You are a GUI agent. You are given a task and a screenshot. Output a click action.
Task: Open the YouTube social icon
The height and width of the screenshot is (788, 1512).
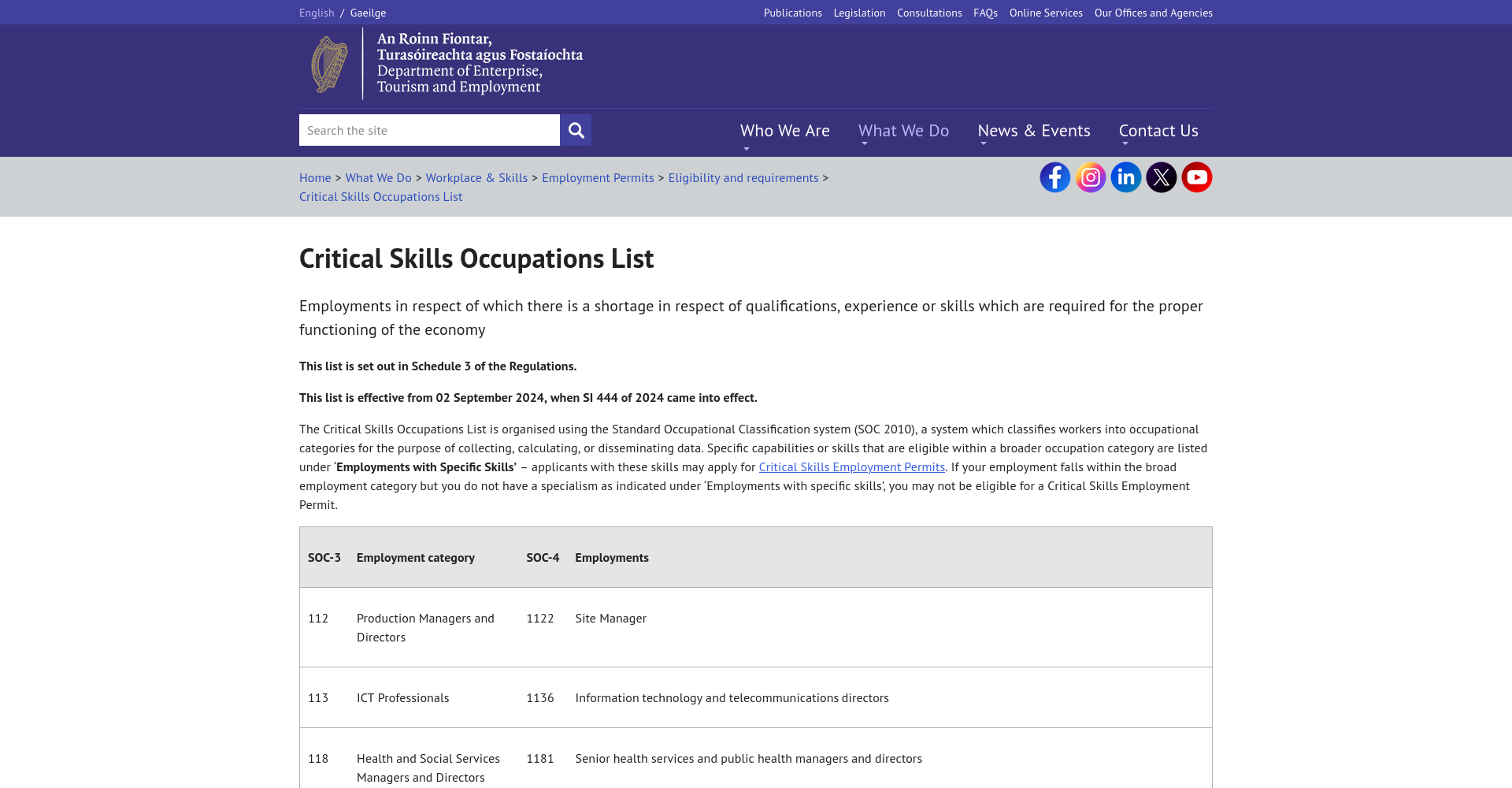tap(1196, 177)
